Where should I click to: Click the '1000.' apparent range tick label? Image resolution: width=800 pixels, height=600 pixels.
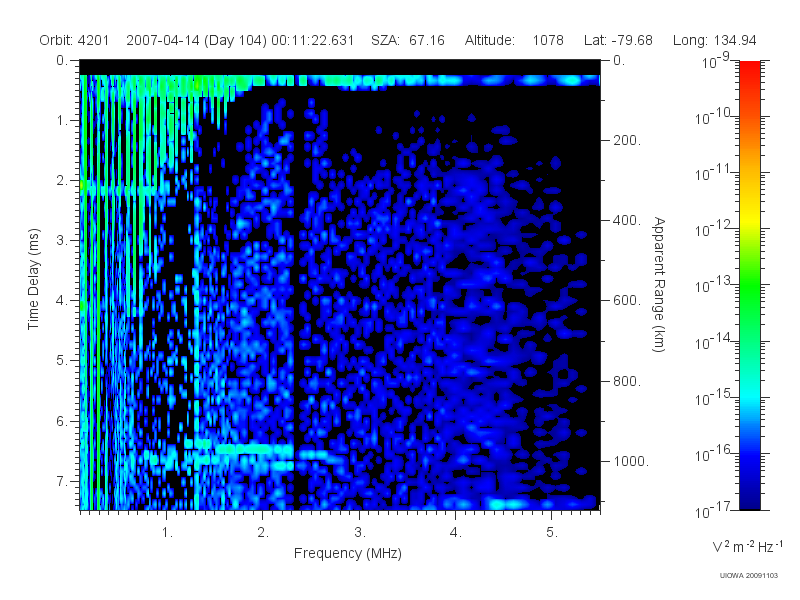click(x=631, y=461)
